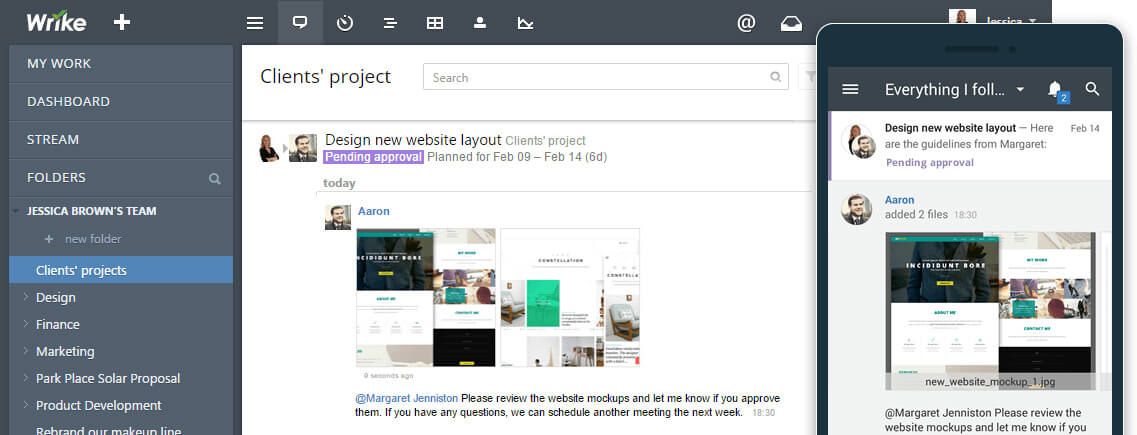Expand the Finance folder

25,324
